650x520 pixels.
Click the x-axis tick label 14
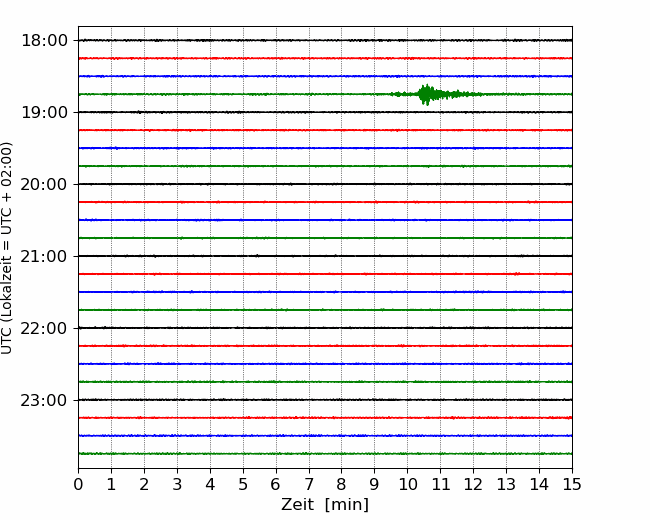(x=539, y=484)
